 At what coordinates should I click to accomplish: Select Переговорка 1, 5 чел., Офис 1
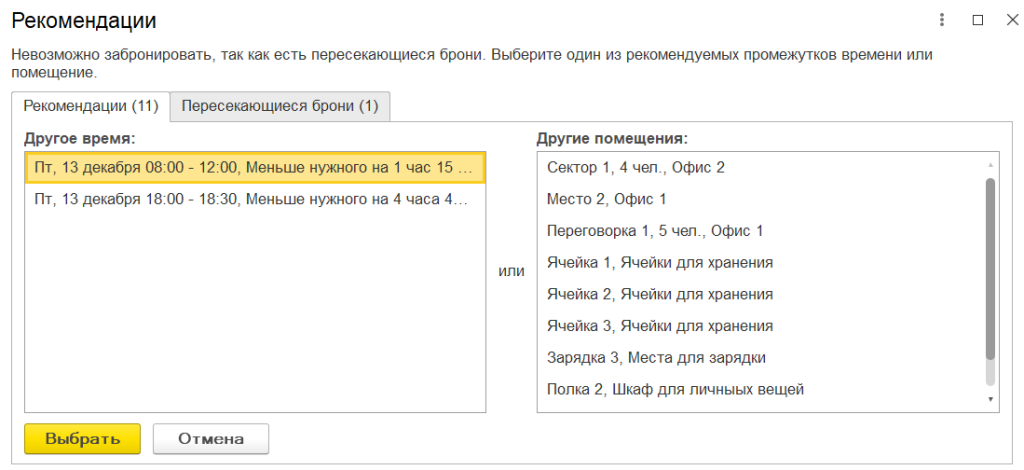(x=655, y=231)
